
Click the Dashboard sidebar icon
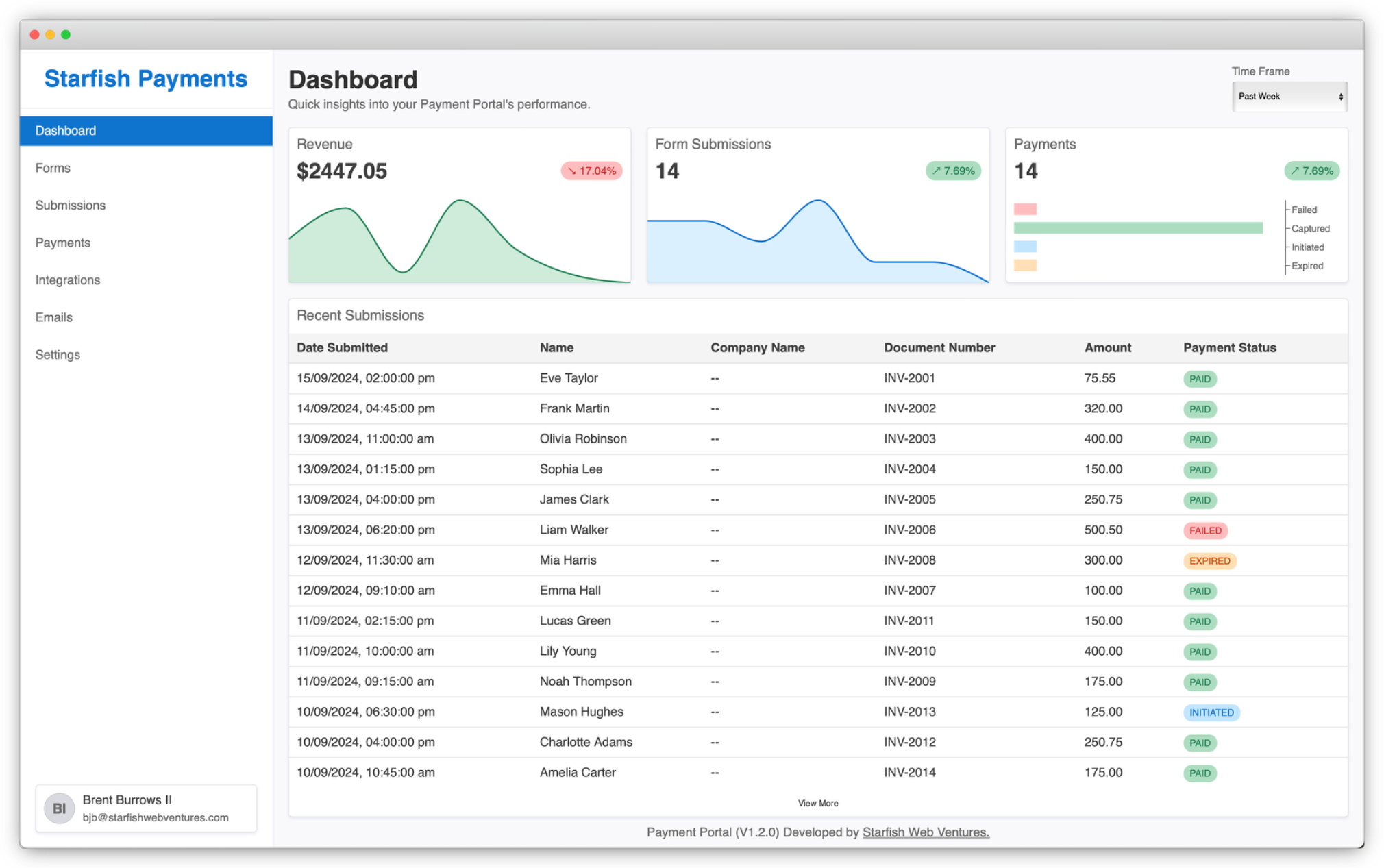[x=144, y=131]
